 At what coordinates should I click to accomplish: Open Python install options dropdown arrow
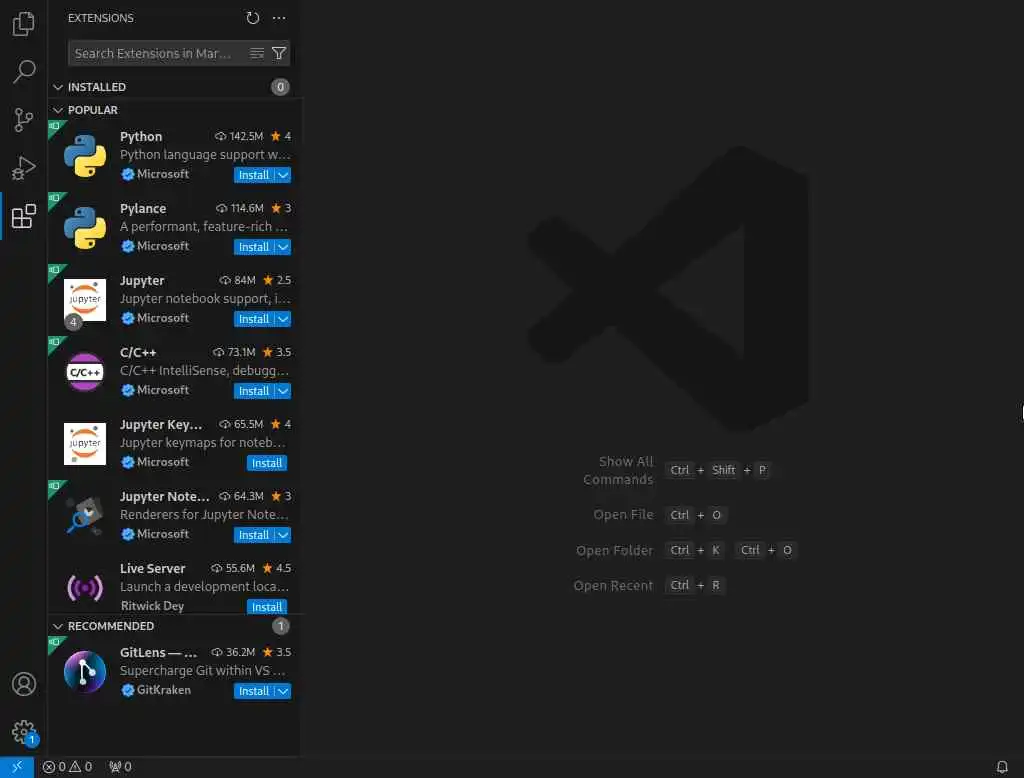[283, 175]
